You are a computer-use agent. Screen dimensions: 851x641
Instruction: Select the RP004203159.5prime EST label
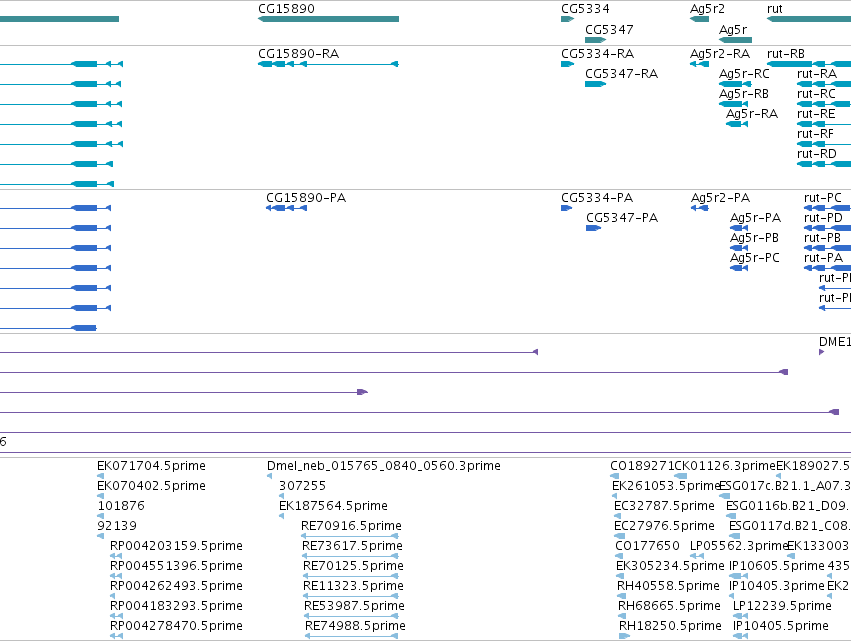(176, 546)
